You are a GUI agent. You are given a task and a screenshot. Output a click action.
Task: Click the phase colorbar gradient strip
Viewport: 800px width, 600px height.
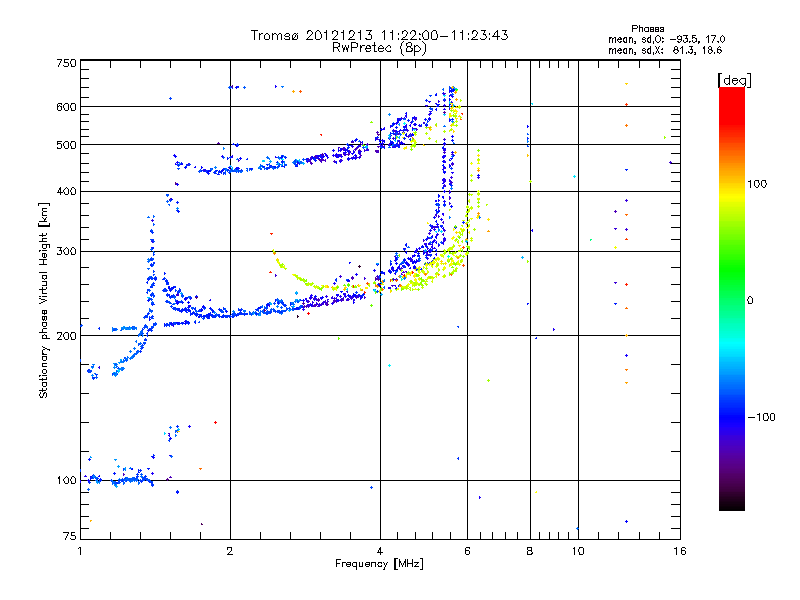pyautogui.click(x=732, y=298)
